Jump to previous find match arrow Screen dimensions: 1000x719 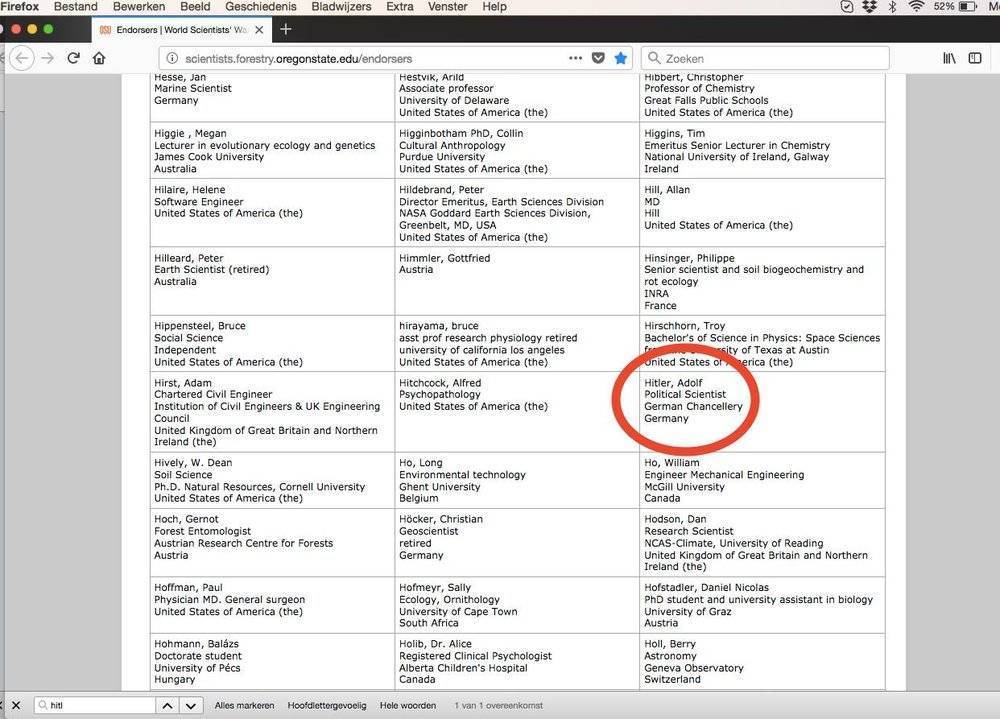tap(168, 705)
